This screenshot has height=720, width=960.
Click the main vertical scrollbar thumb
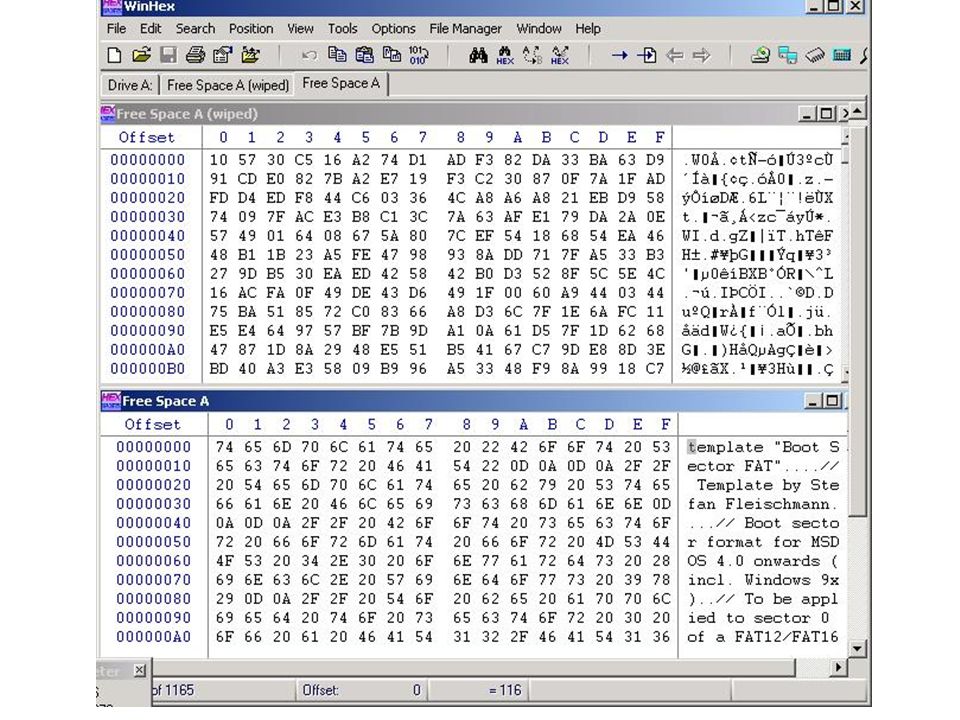857,321
